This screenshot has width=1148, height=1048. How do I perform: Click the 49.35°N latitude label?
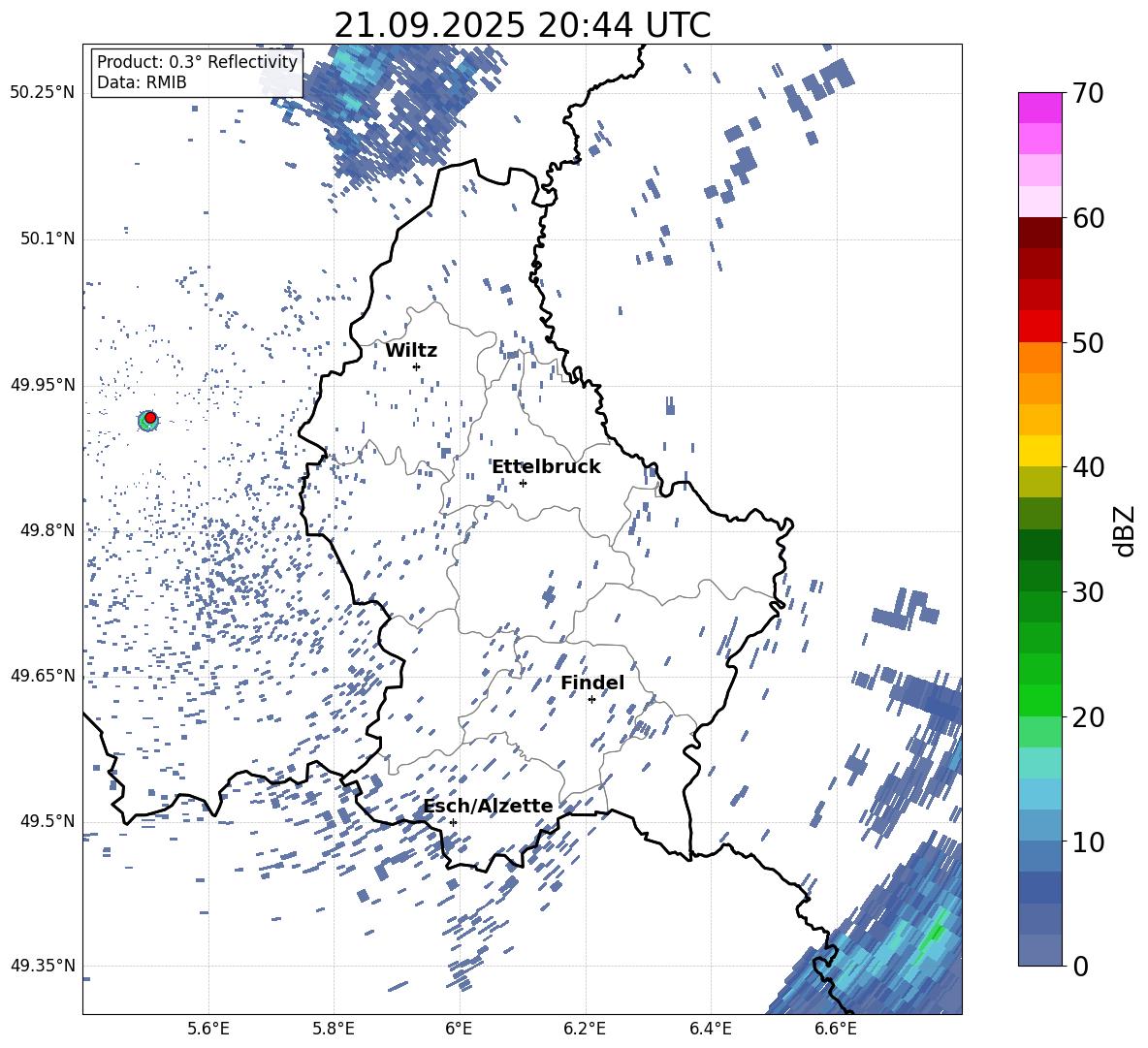pos(43,966)
